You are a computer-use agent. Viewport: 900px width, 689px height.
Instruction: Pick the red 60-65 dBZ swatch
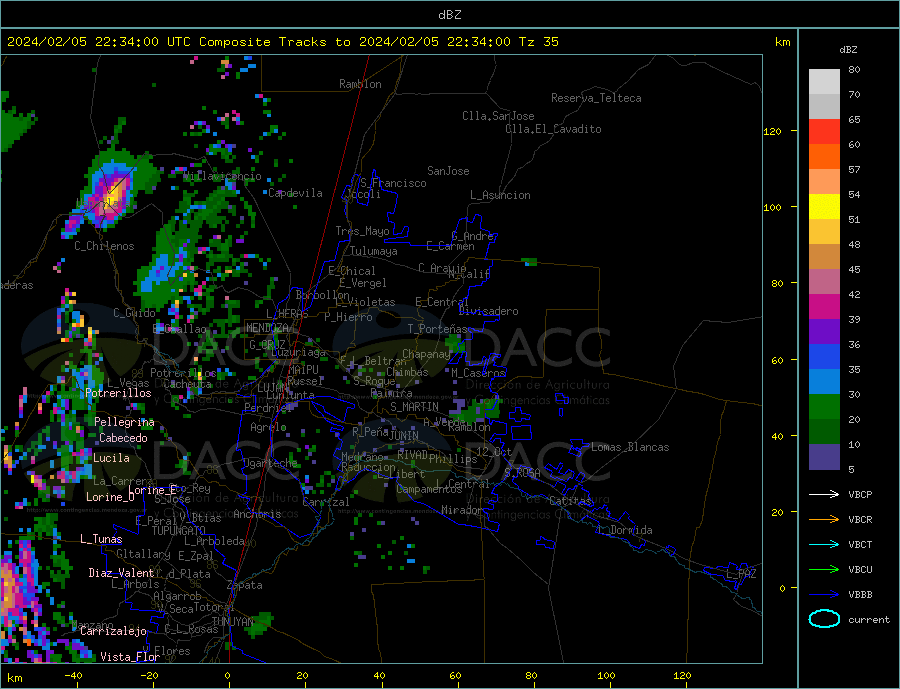pyautogui.click(x=824, y=132)
